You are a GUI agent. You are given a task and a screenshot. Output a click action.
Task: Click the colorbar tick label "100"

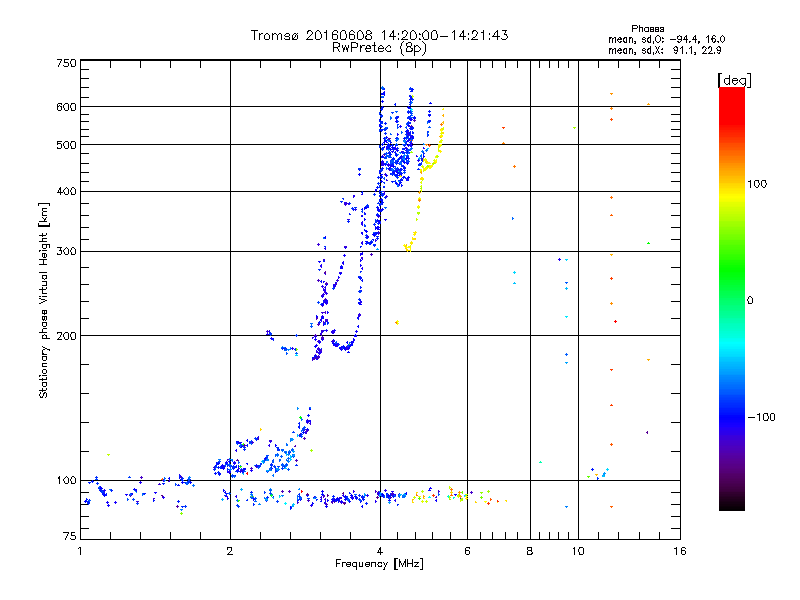(x=757, y=184)
